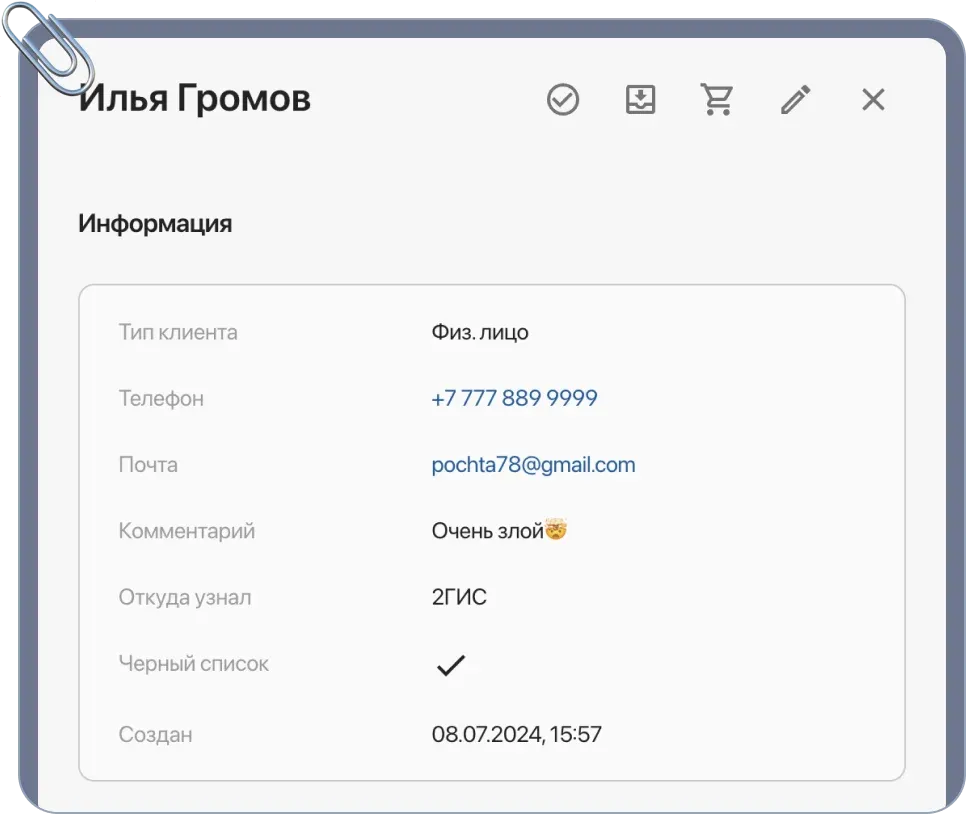966x814 pixels.
Task: Select the Физ. лицо client type value
Action: (x=480, y=331)
